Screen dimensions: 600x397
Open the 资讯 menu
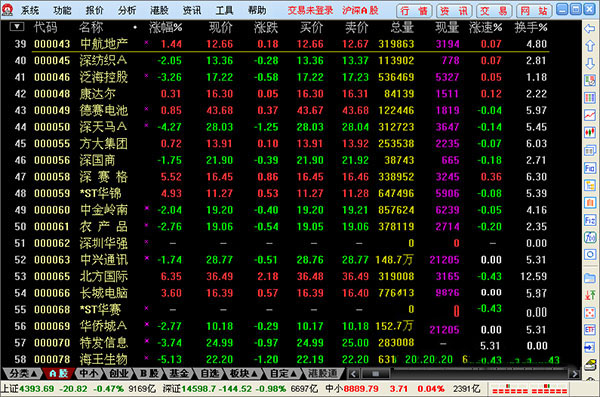pos(192,10)
